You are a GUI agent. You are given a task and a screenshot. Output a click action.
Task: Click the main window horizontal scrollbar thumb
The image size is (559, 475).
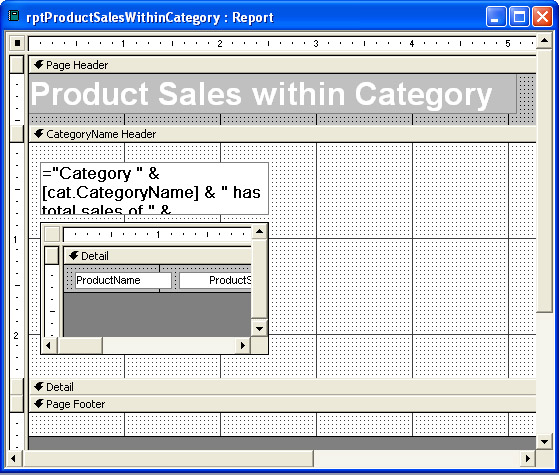pos(168,458)
